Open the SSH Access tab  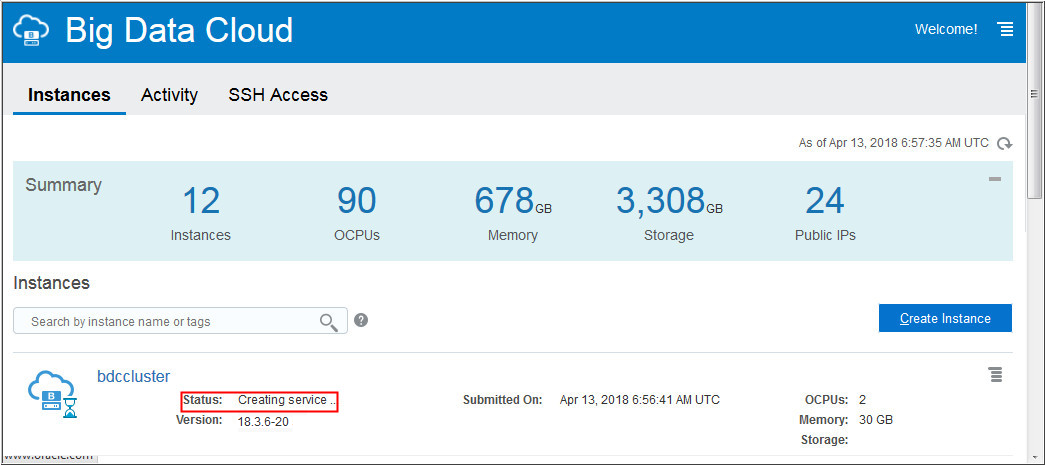[278, 95]
